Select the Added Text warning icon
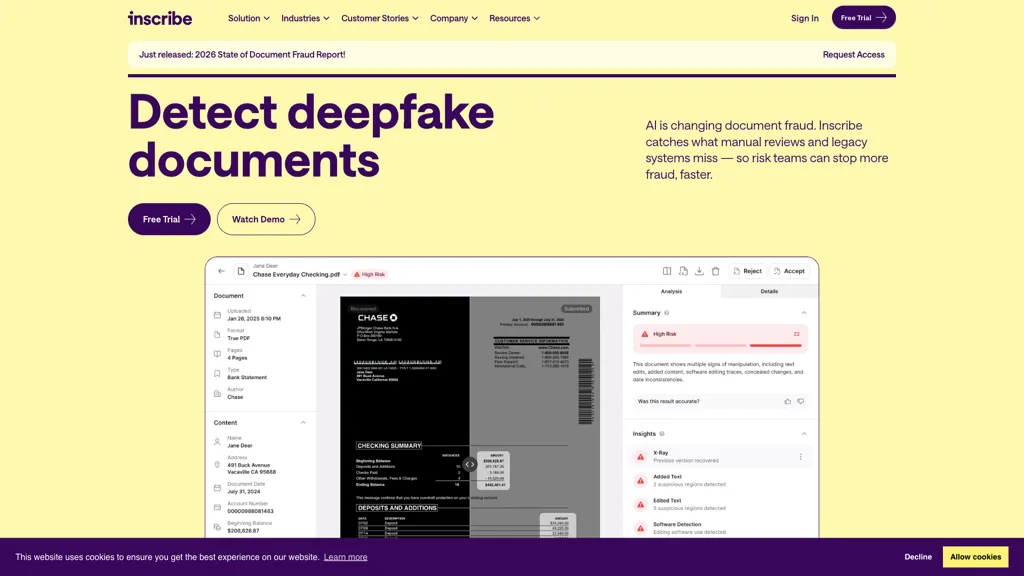The height and width of the screenshot is (576, 1024). 641,481
